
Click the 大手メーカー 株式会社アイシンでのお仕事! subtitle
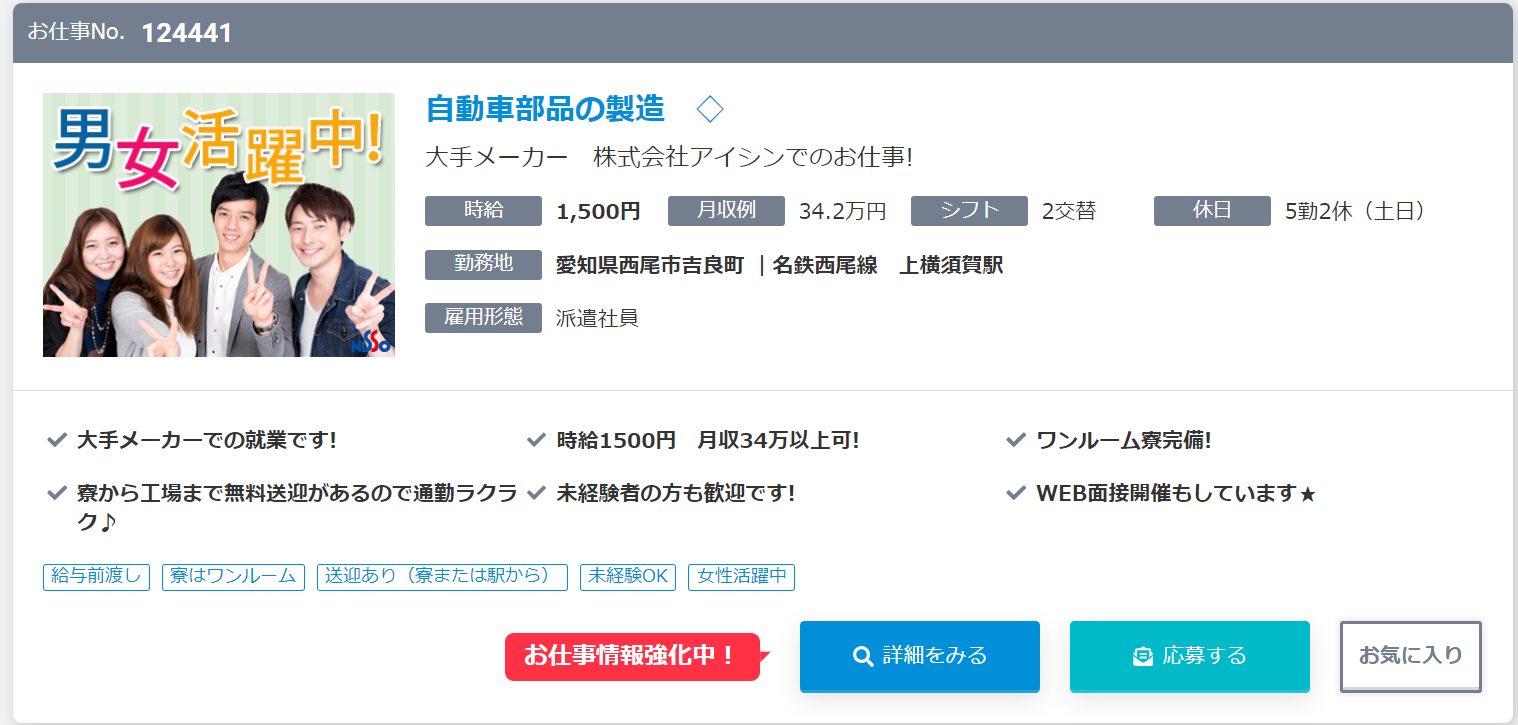point(669,157)
